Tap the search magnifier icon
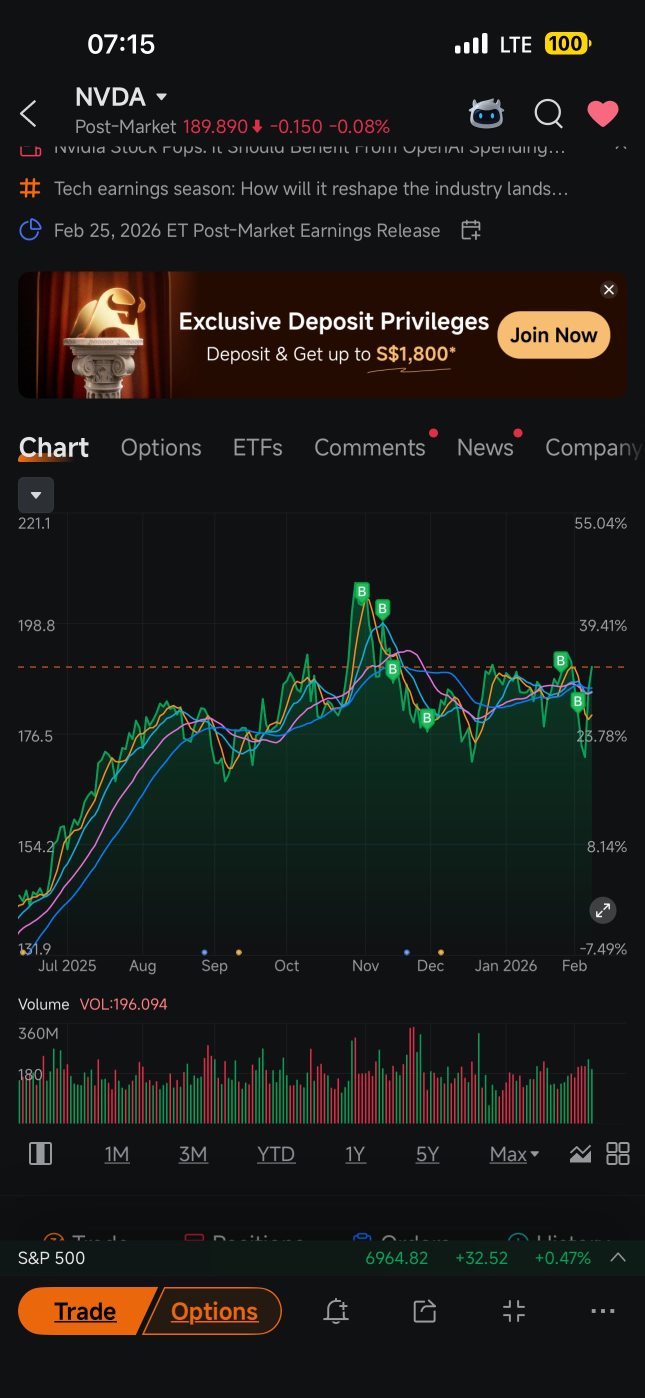 (548, 114)
